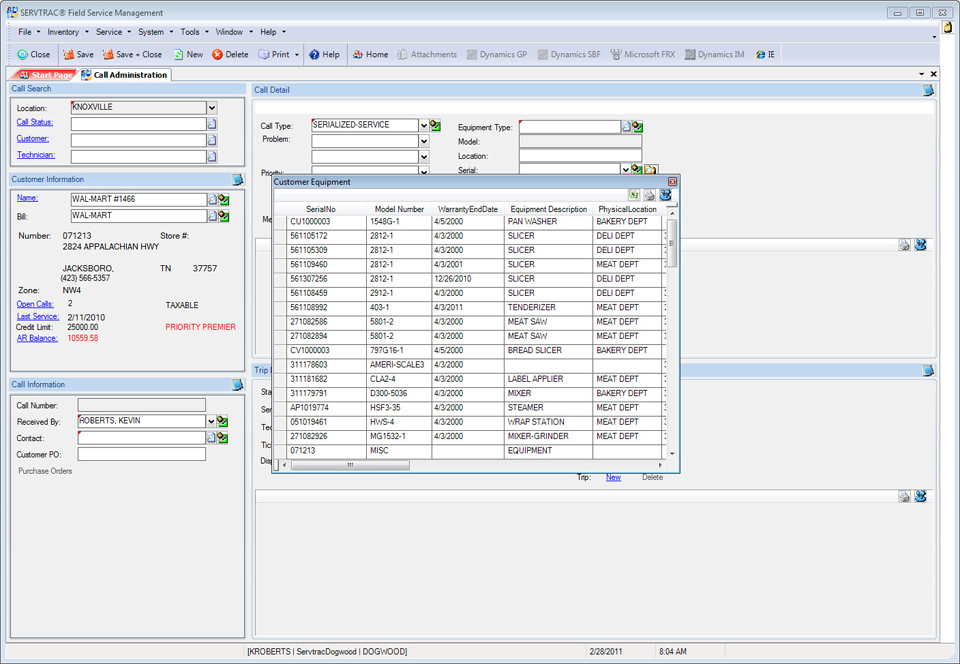Open the Technician lookup icon
This screenshot has width=960, height=664.
(212, 157)
